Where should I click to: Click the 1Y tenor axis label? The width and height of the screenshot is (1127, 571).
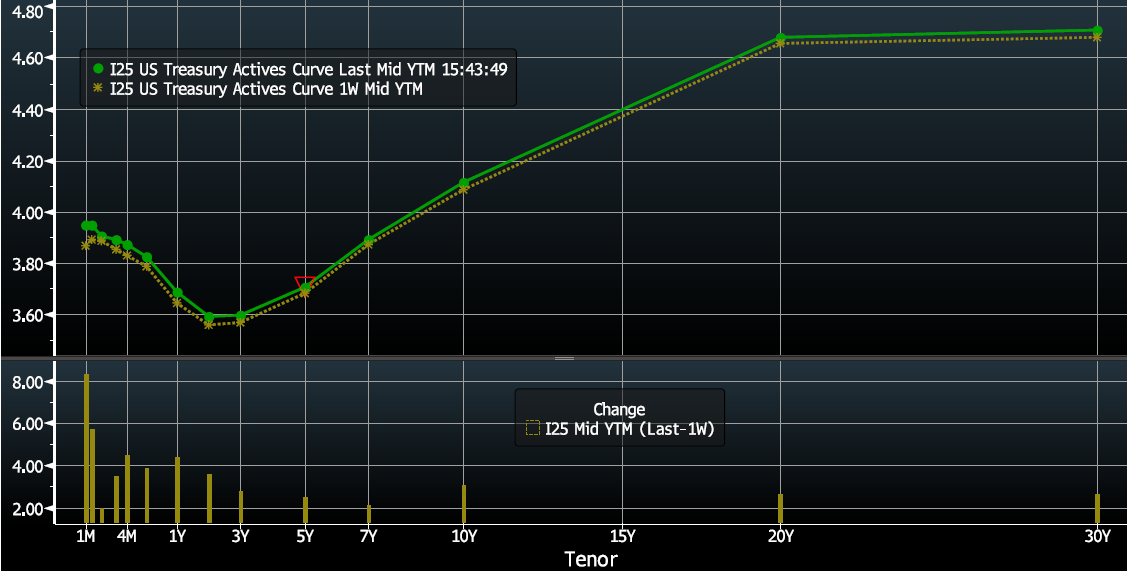point(178,536)
